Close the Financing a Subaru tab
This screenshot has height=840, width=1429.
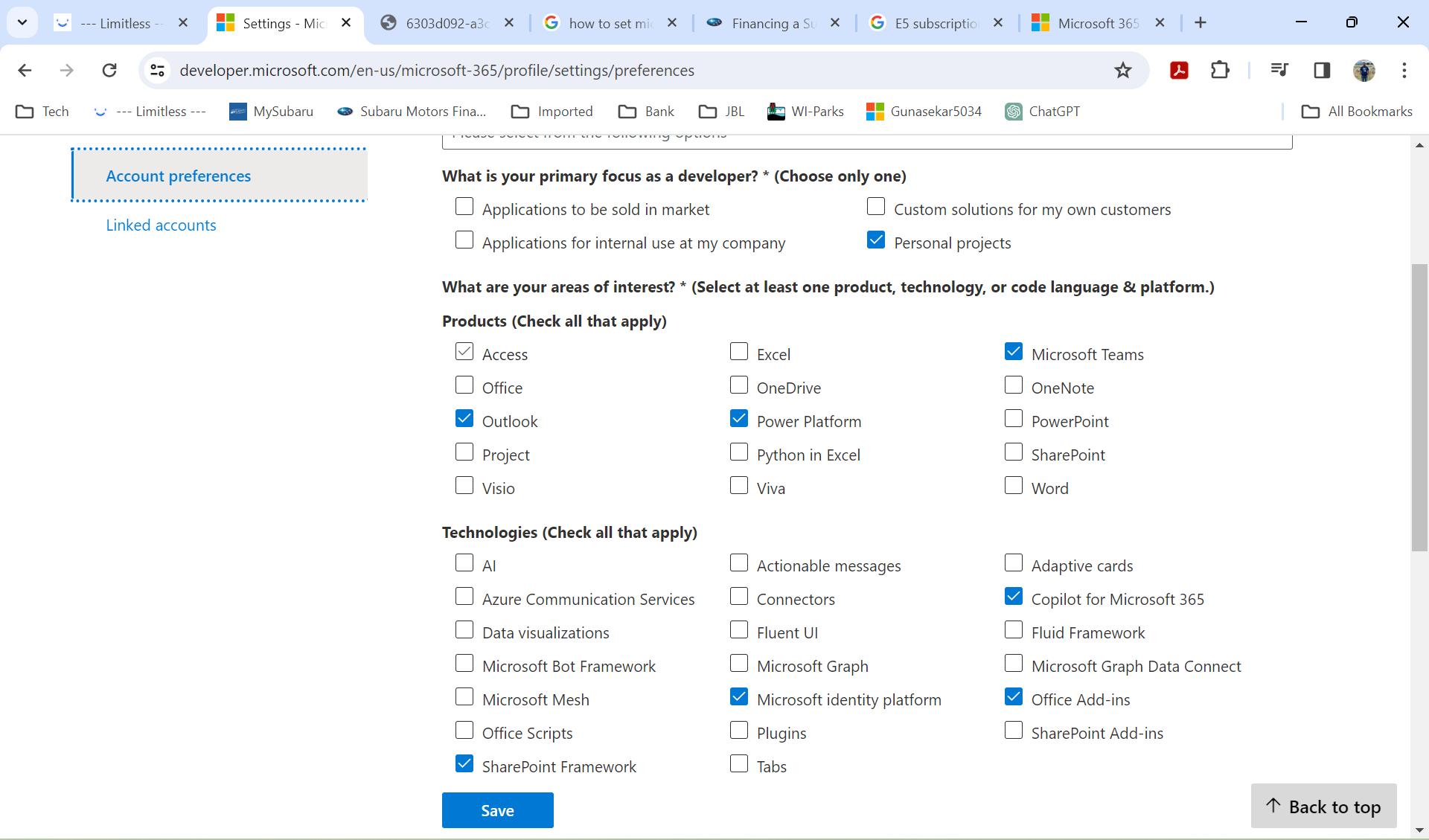(835, 23)
